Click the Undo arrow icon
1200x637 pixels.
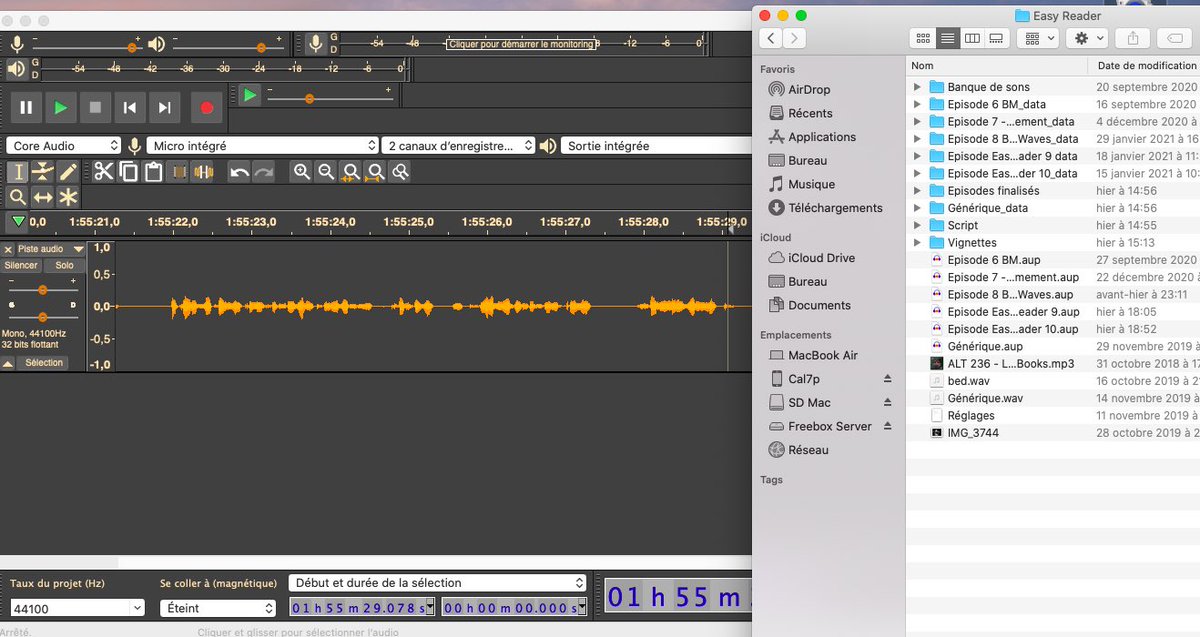click(240, 172)
